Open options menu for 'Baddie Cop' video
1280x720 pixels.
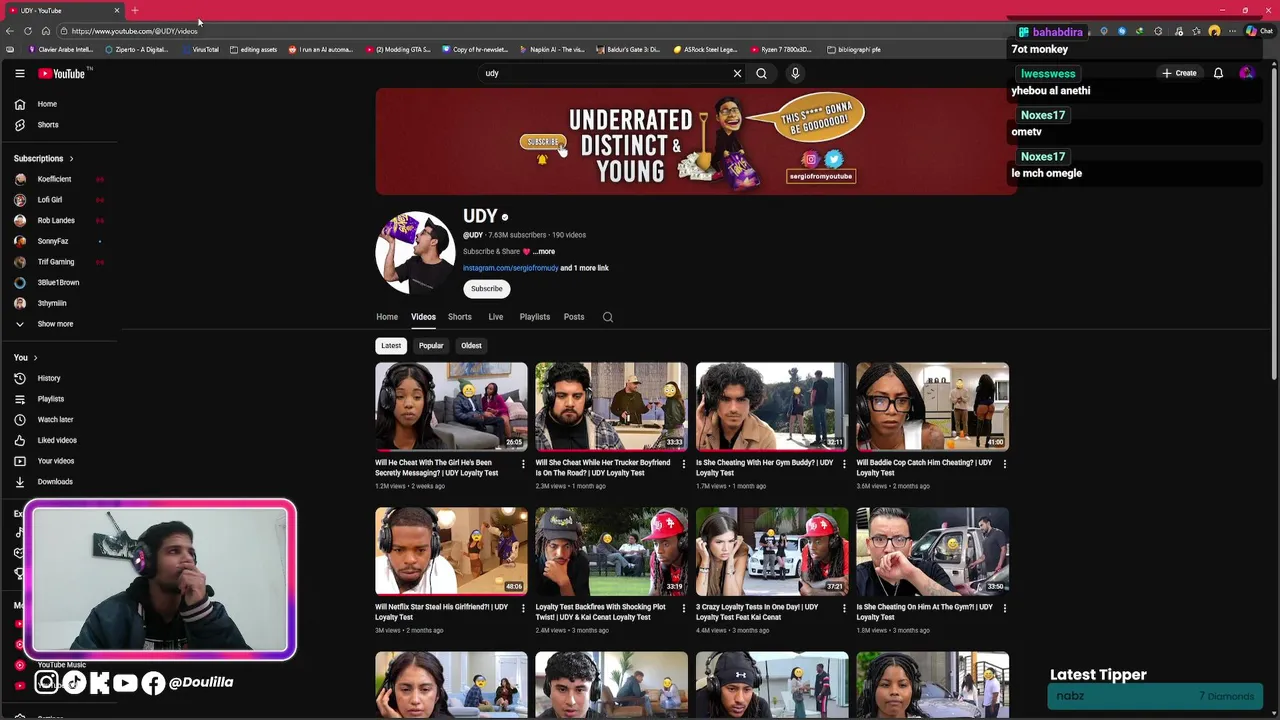[1004, 464]
